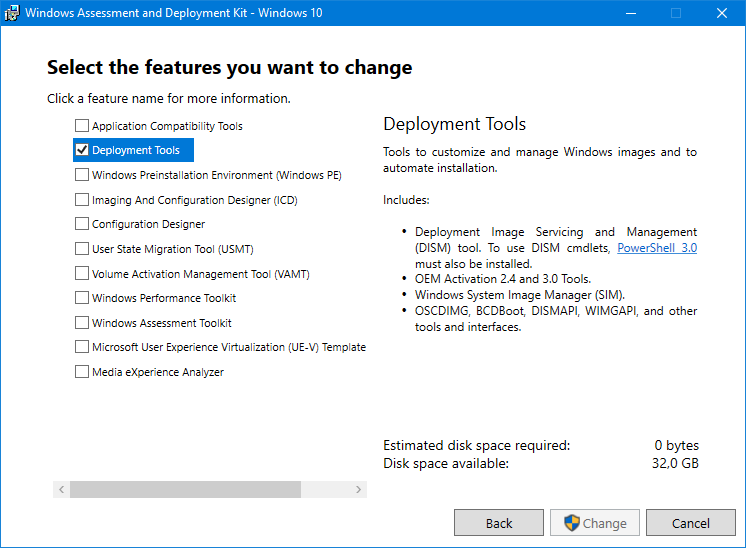Select the Windows Performance Toolkit feature name

point(164,298)
